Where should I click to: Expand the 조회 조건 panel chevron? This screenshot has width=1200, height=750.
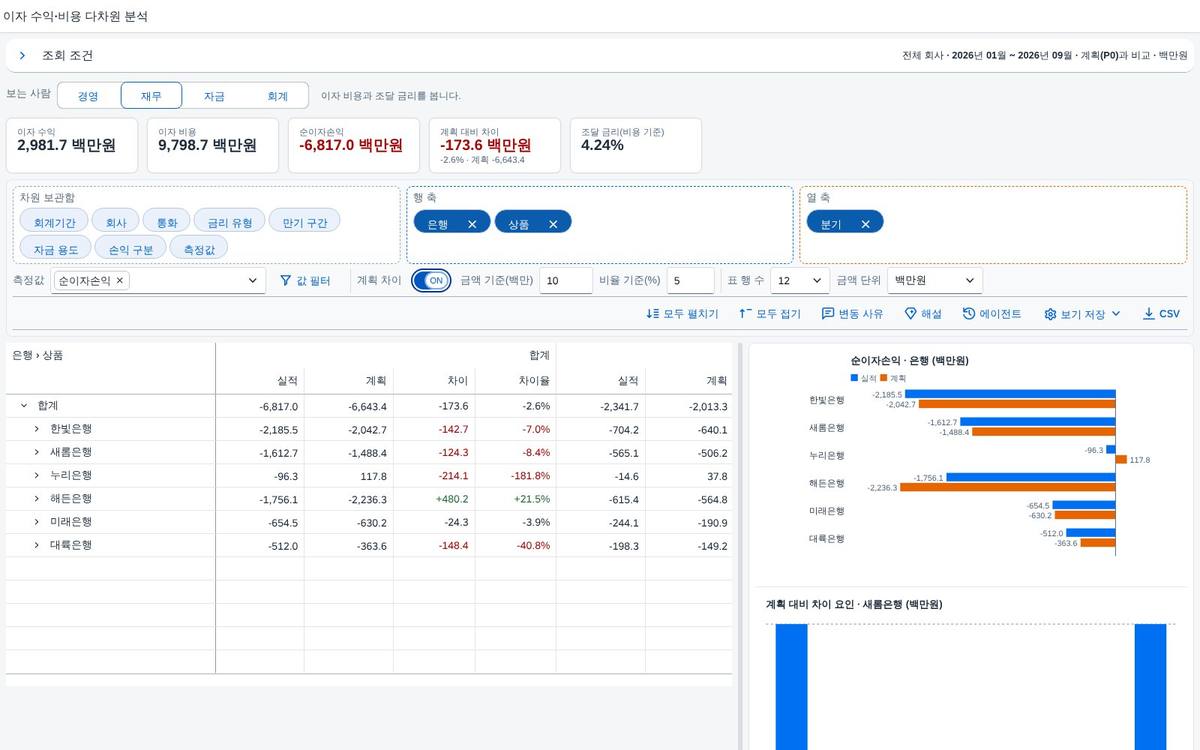[22, 56]
